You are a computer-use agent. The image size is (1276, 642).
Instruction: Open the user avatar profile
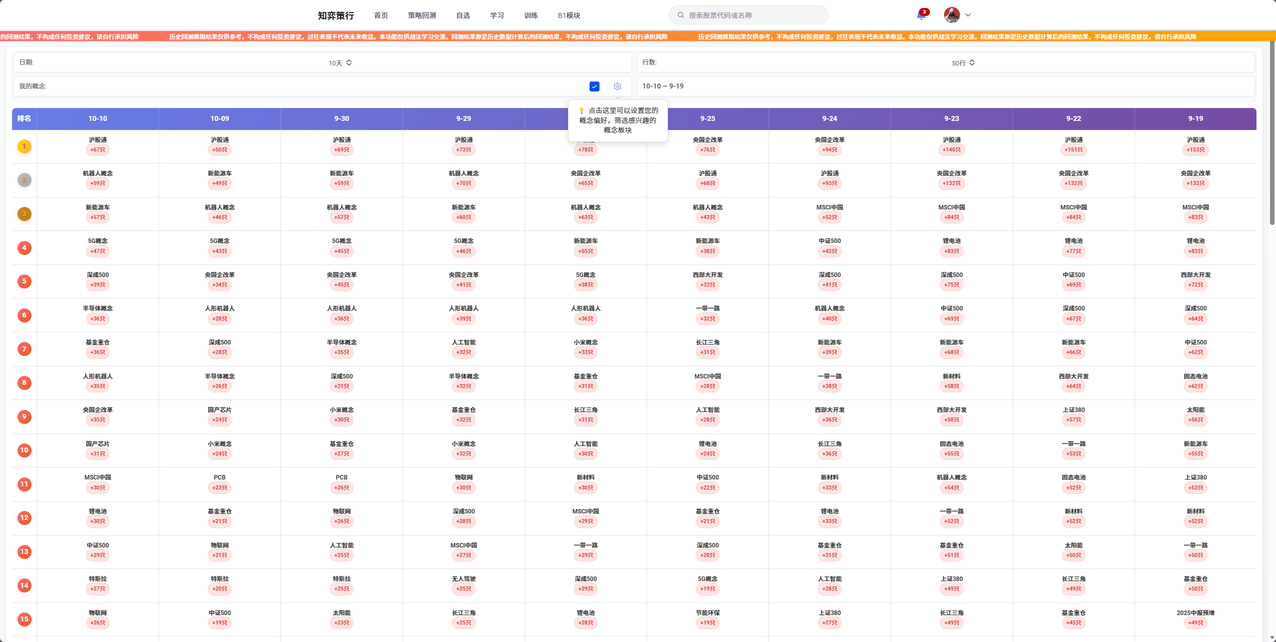point(952,15)
